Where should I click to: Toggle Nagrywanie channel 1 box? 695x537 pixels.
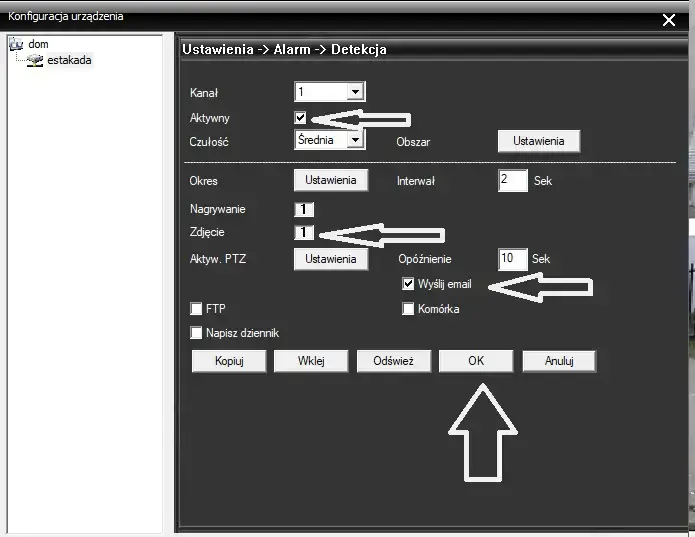(304, 209)
